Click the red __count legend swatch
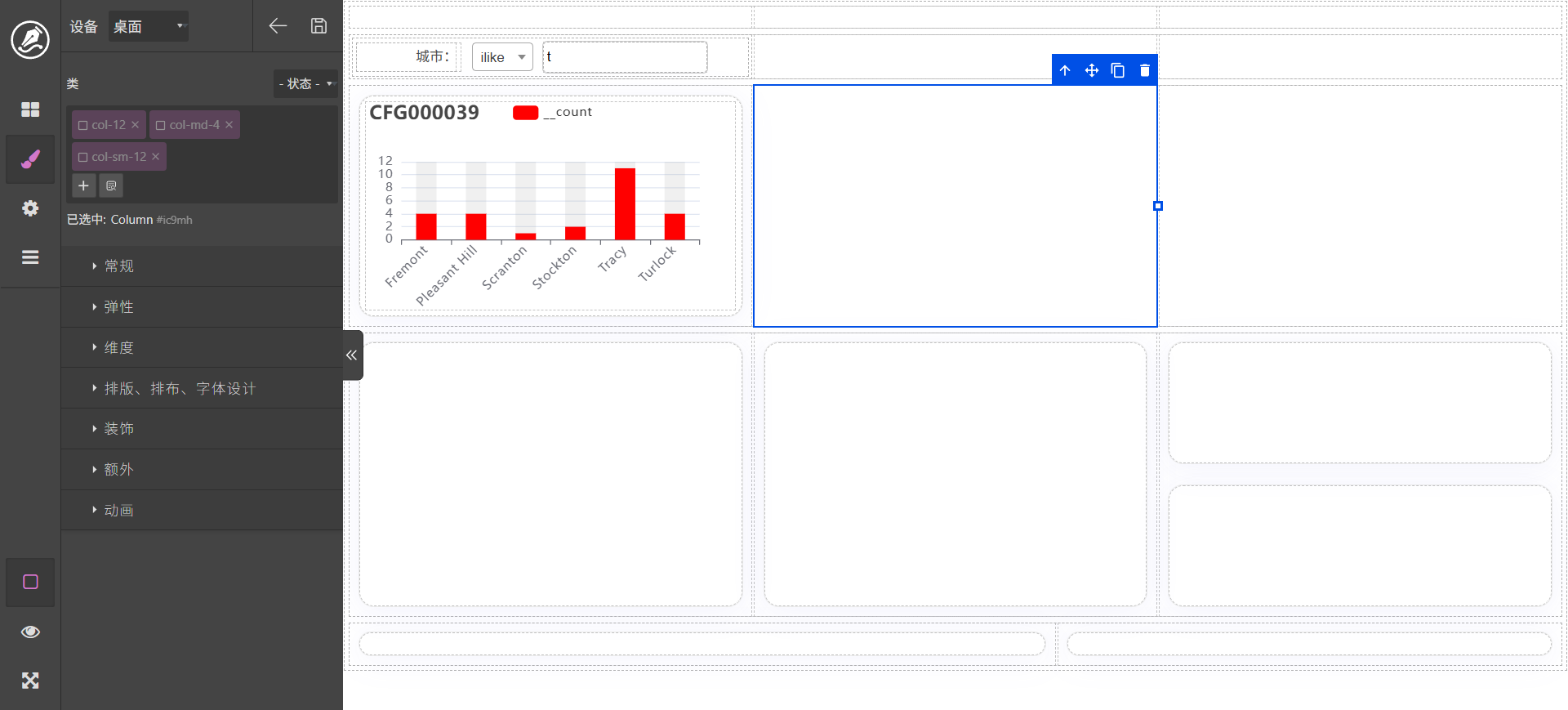1568x710 pixels. tap(525, 113)
